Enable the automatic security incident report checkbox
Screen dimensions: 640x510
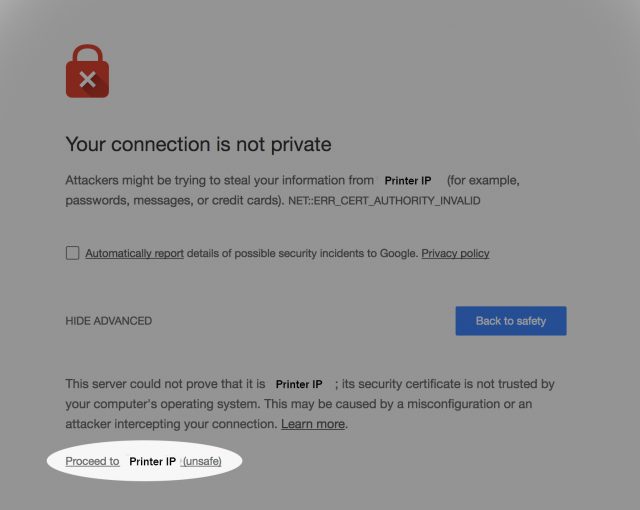pyautogui.click(x=72, y=253)
